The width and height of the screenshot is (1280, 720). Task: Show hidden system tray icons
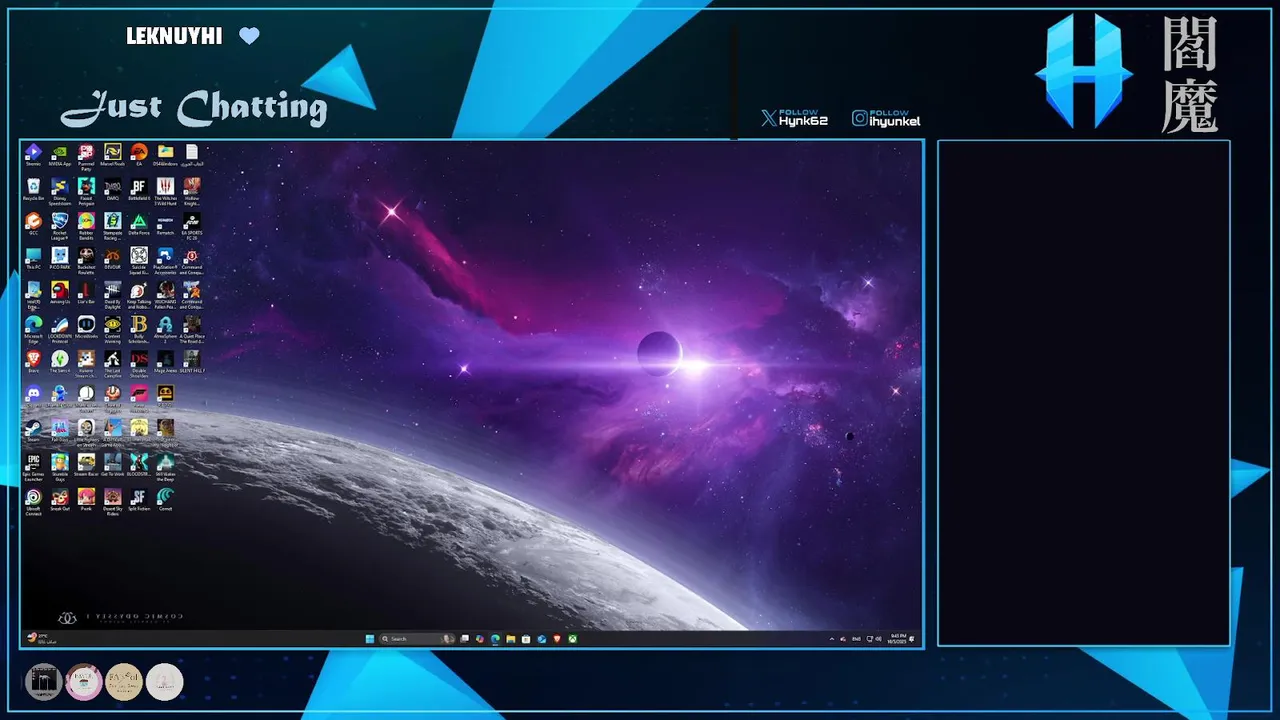click(x=832, y=638)
